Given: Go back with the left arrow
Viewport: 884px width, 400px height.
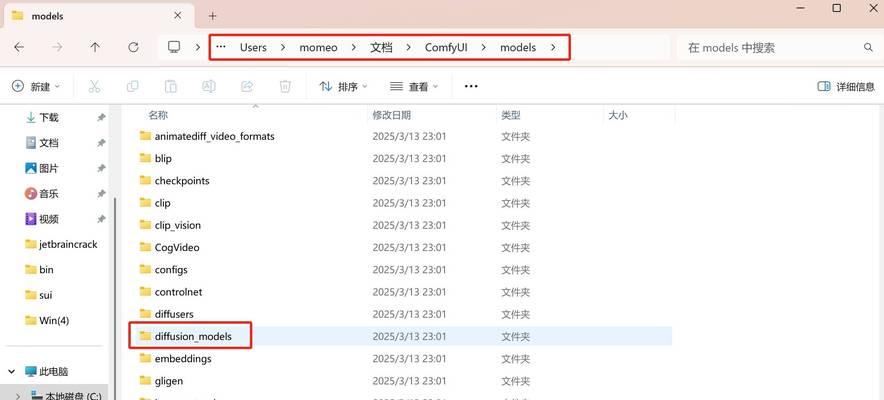Looking at the screenshot, I should [x=19, y=48].
